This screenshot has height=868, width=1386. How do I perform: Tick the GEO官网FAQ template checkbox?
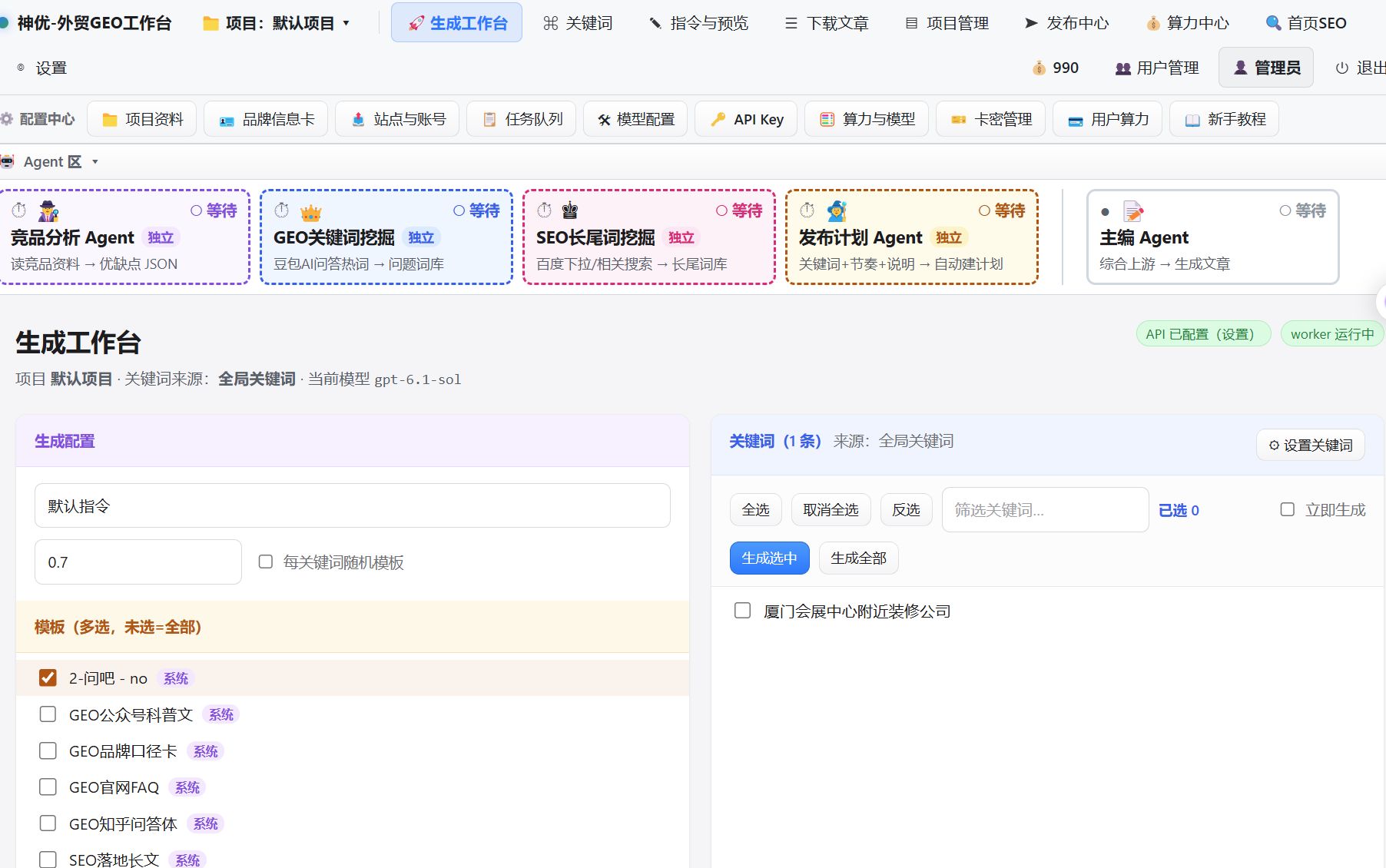pos(48,787)
